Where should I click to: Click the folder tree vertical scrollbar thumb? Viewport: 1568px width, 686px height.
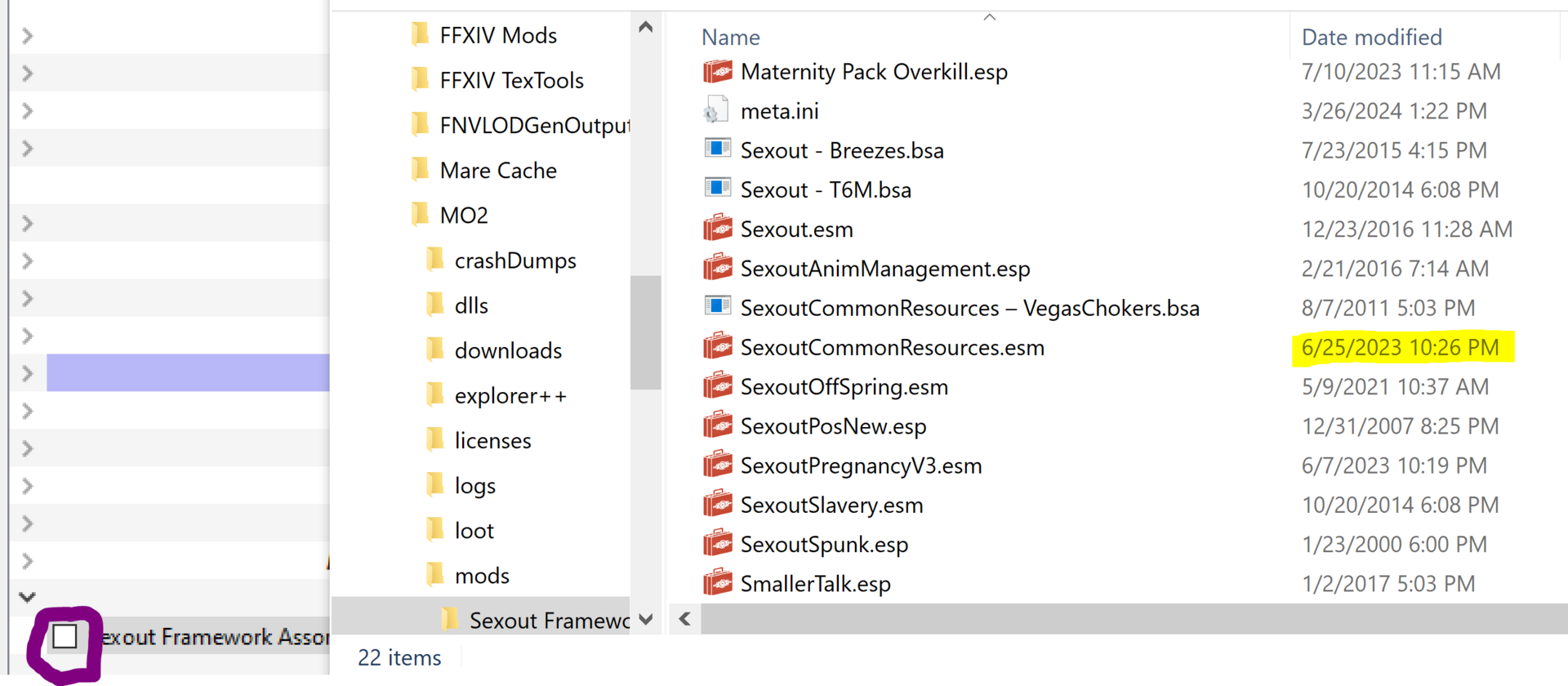(x=646, y=332)
